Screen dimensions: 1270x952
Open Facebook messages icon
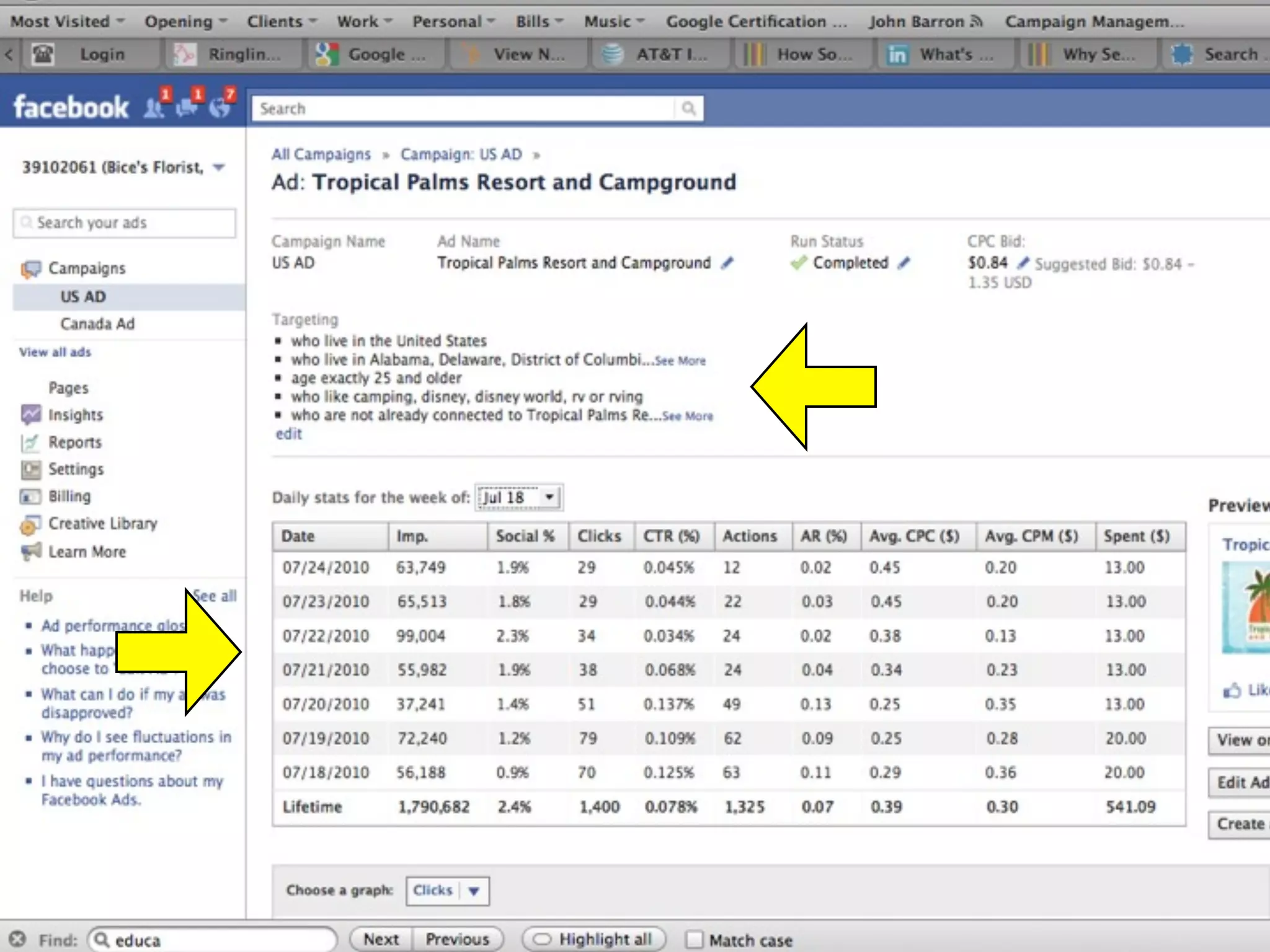click(x=187, y=107)
